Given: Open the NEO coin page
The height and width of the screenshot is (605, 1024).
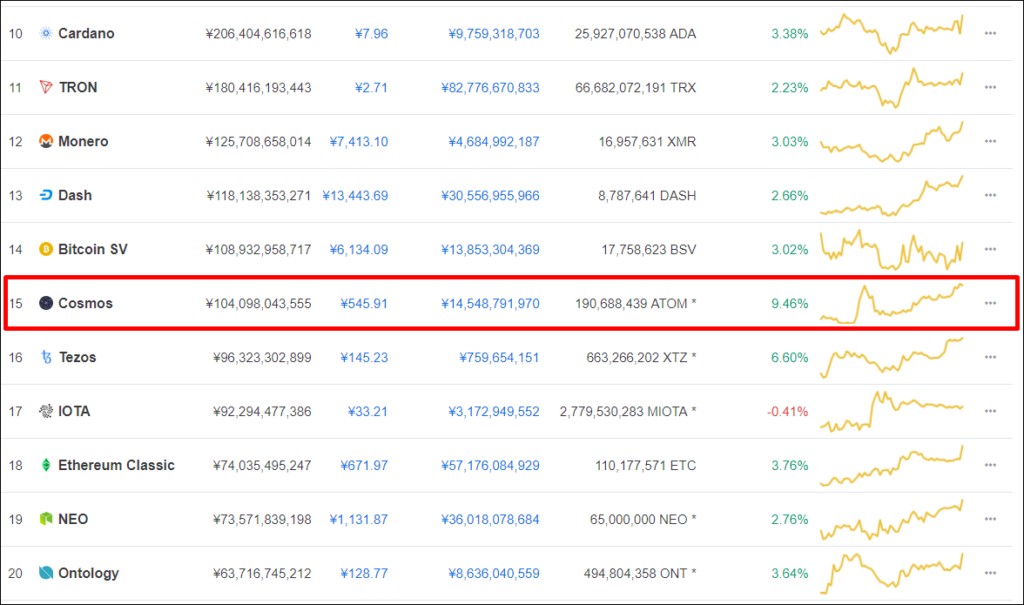Looking at the screenshot, I should pos(73,519).
